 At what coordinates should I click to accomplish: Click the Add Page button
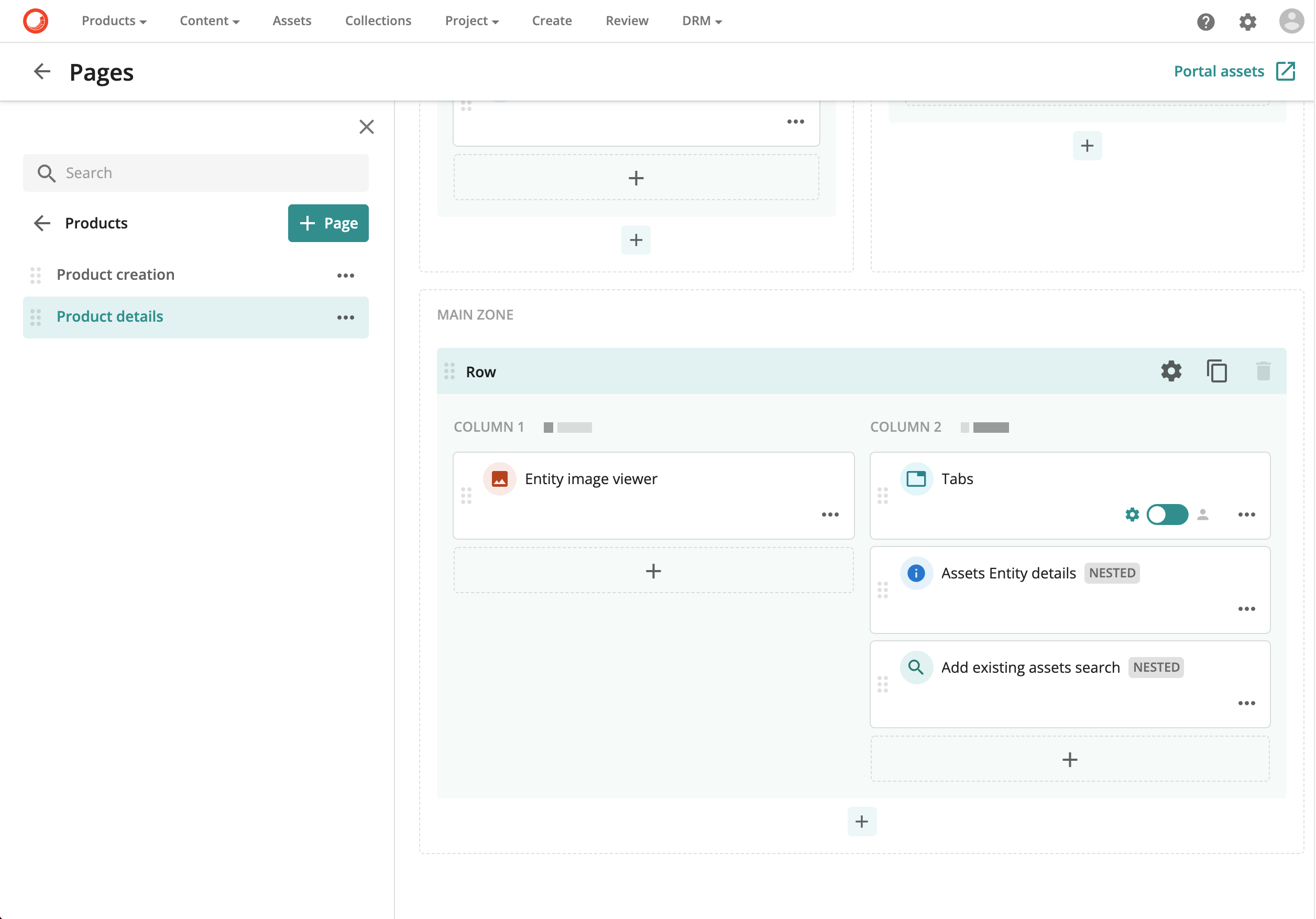(x=328, y=223)
